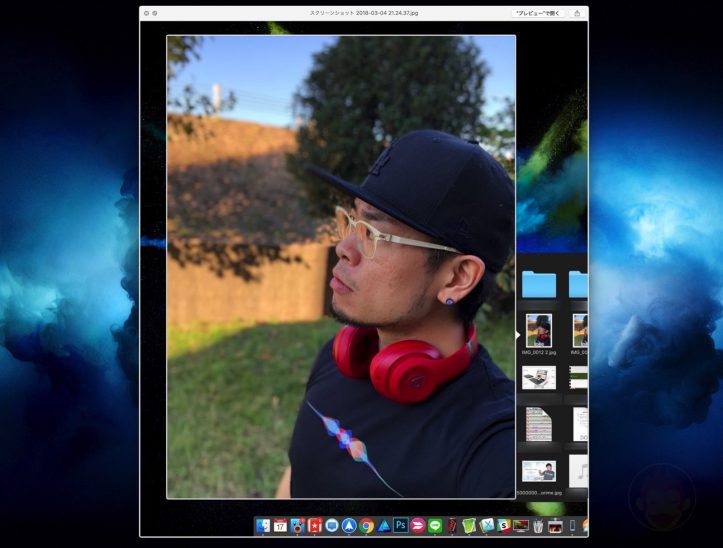Launch Tweetbot bird icon in Dock
This screenshot has width=723, height=548.
click(297, 525)
